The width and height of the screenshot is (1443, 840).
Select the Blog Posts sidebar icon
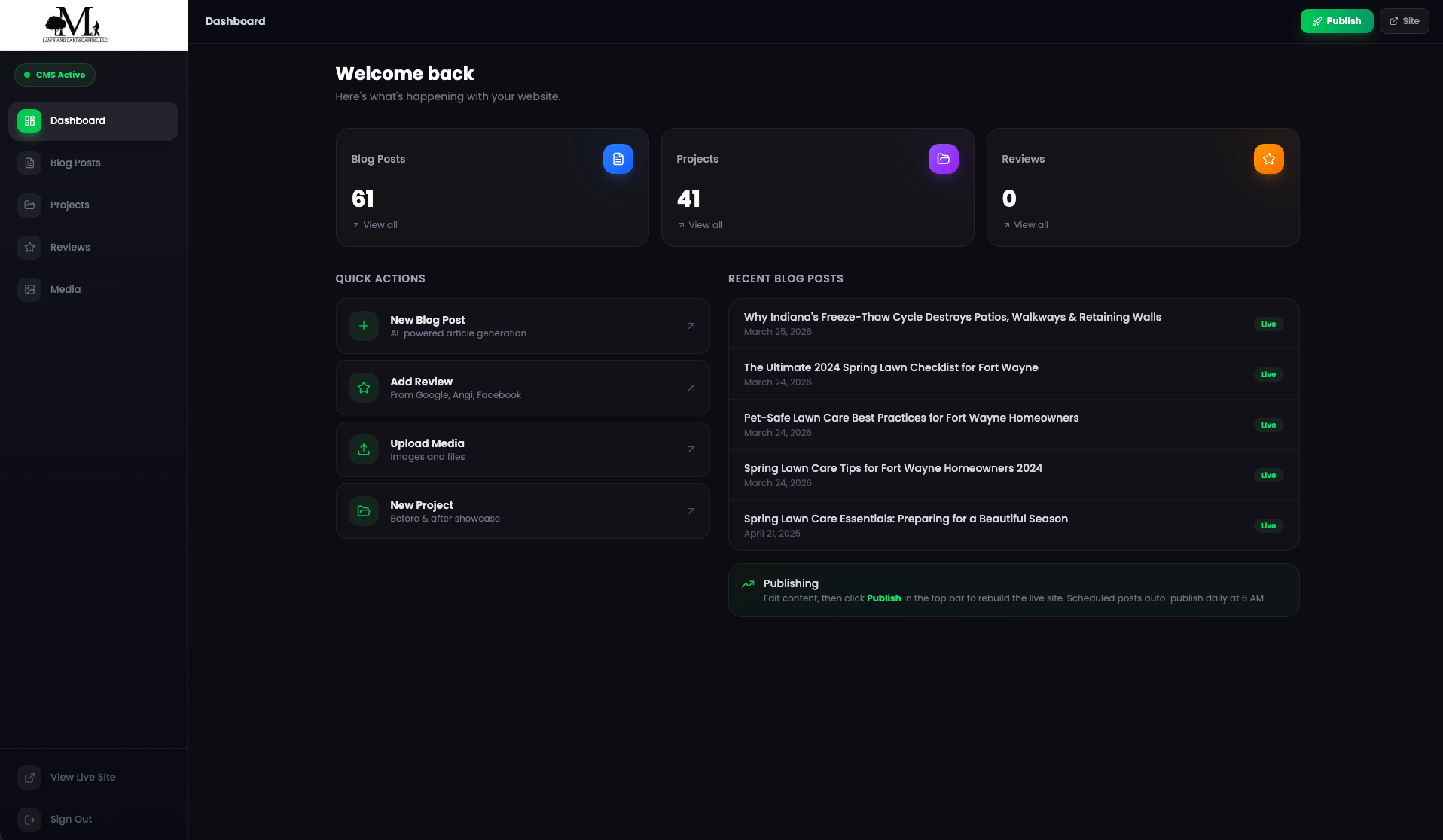point(29,163)
